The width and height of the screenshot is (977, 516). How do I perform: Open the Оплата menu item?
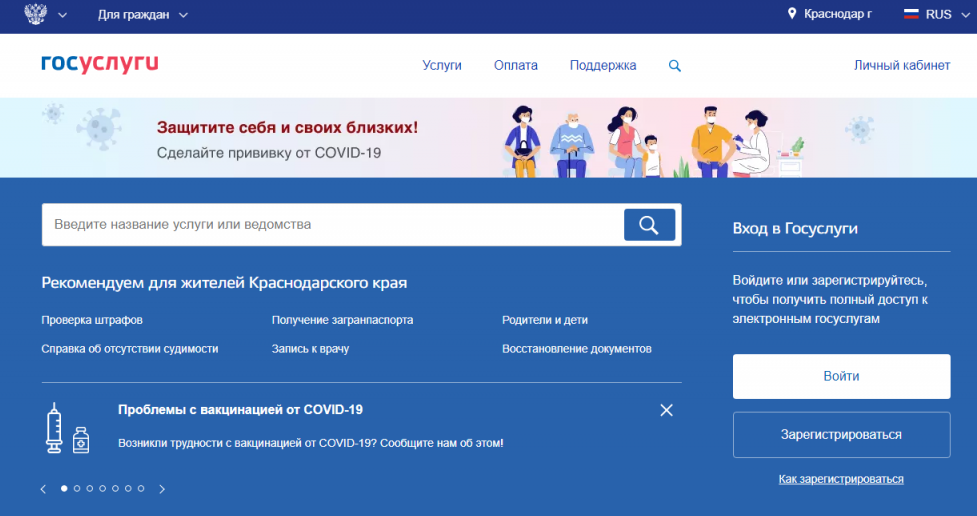point(515,66)
